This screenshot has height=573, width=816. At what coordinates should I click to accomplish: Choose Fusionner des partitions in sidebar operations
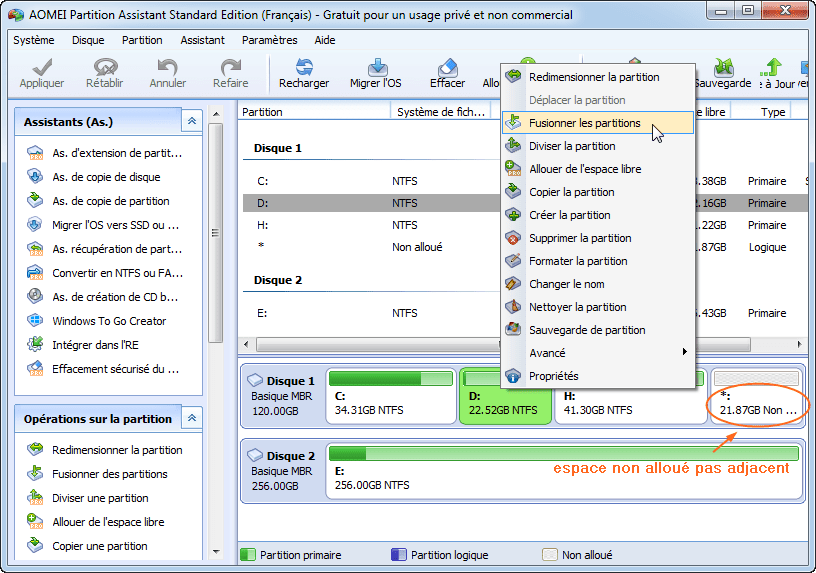pos(97,474)
